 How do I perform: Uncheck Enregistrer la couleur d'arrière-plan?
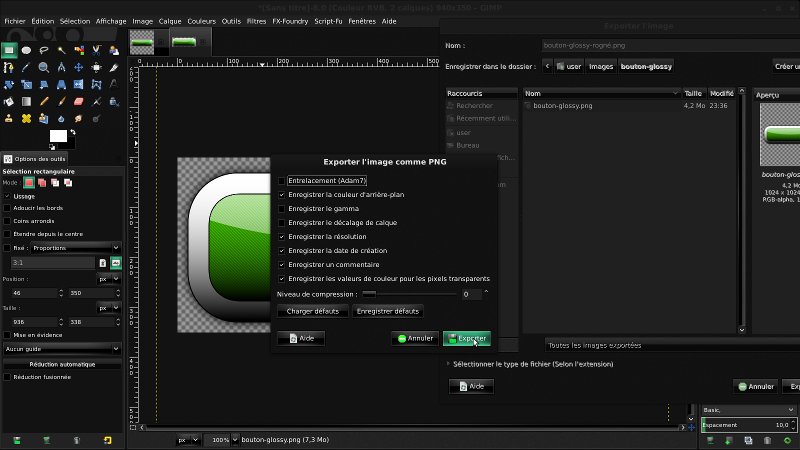tap(281, 195)
